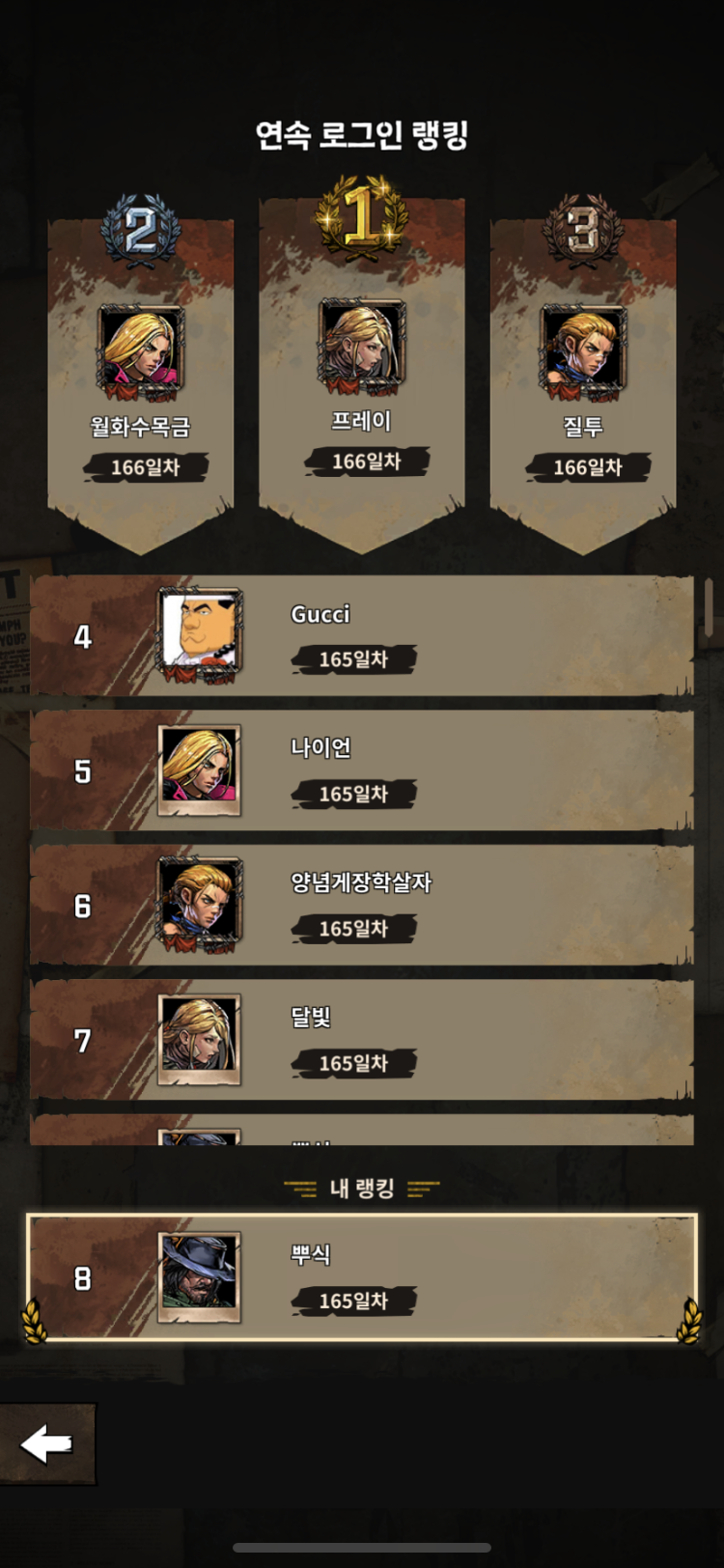Click the bronze number 3 laurel badge
Viewport: 724px width, 1568px height.
pos(583,229)
